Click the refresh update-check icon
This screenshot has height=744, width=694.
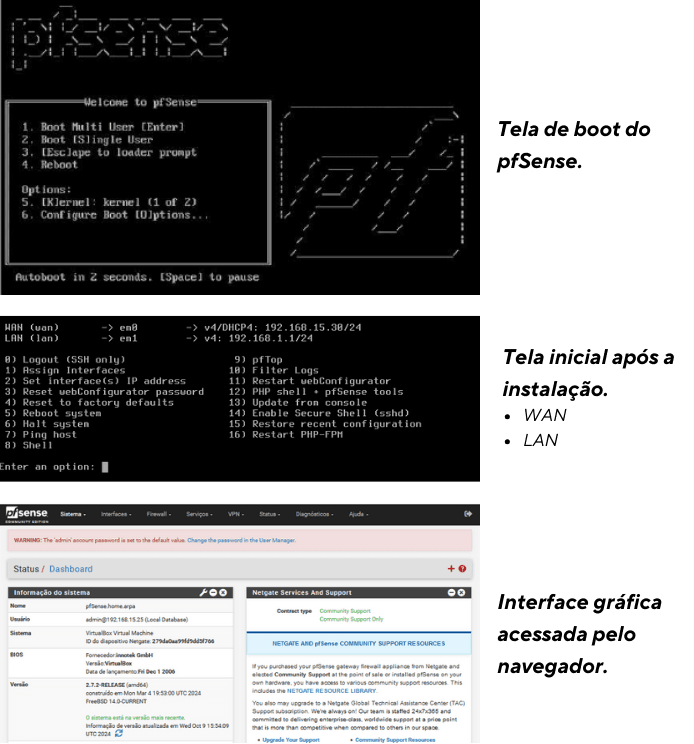click(x=120, y=733)
